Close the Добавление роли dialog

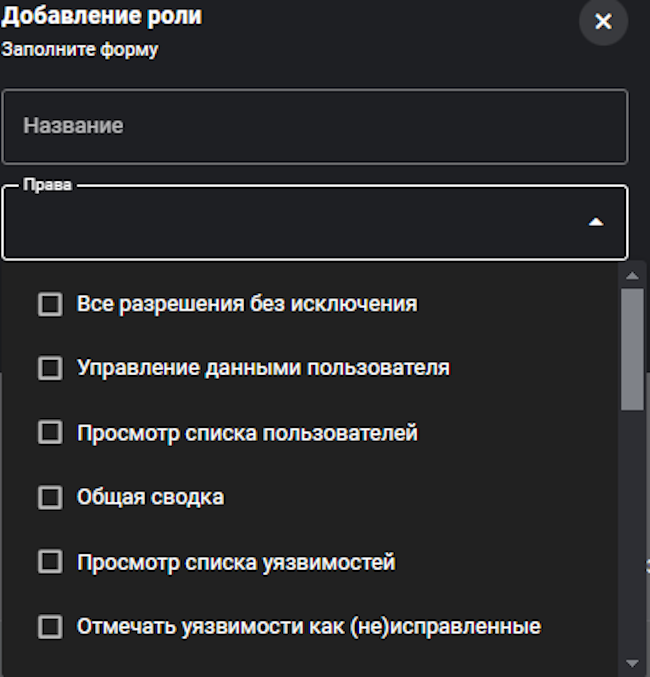pos(603,21)
